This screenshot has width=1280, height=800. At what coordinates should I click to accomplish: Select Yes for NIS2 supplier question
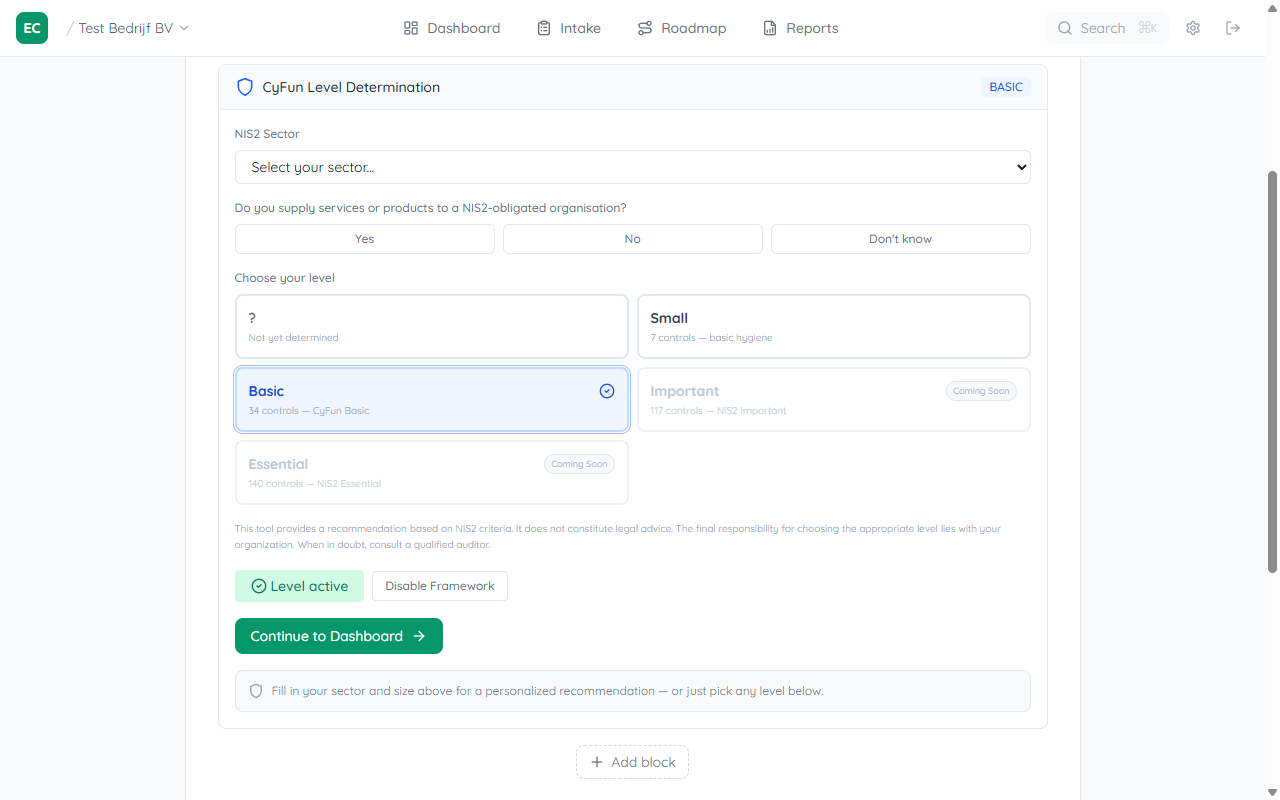364,239
